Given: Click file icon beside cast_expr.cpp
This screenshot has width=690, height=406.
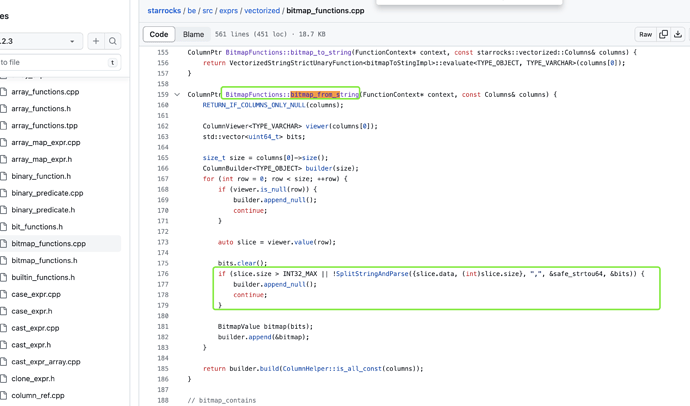Looking at the screenshot, I should 4,328.
